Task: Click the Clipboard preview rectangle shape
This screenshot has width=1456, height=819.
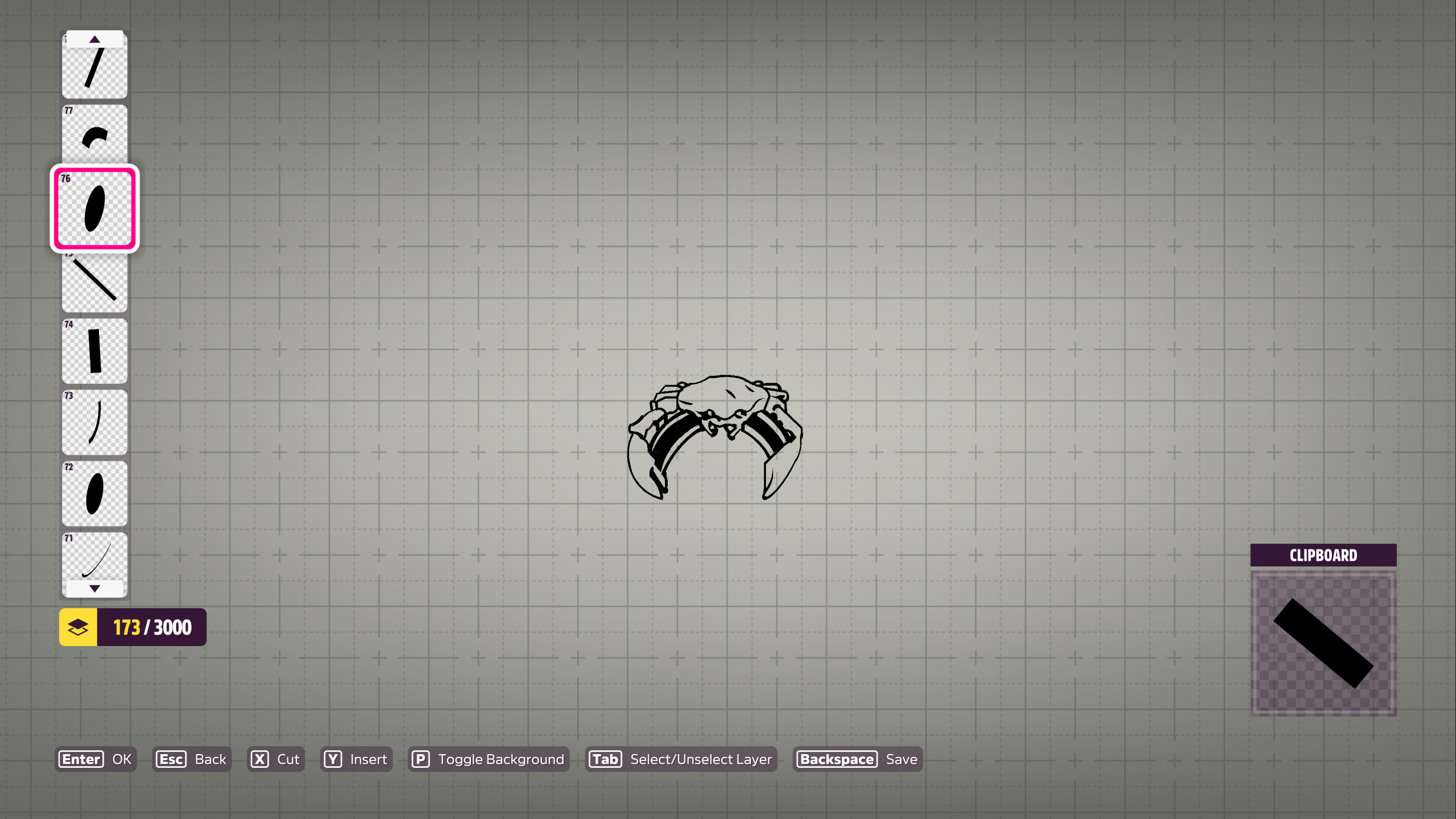Action: [1323, 643]
